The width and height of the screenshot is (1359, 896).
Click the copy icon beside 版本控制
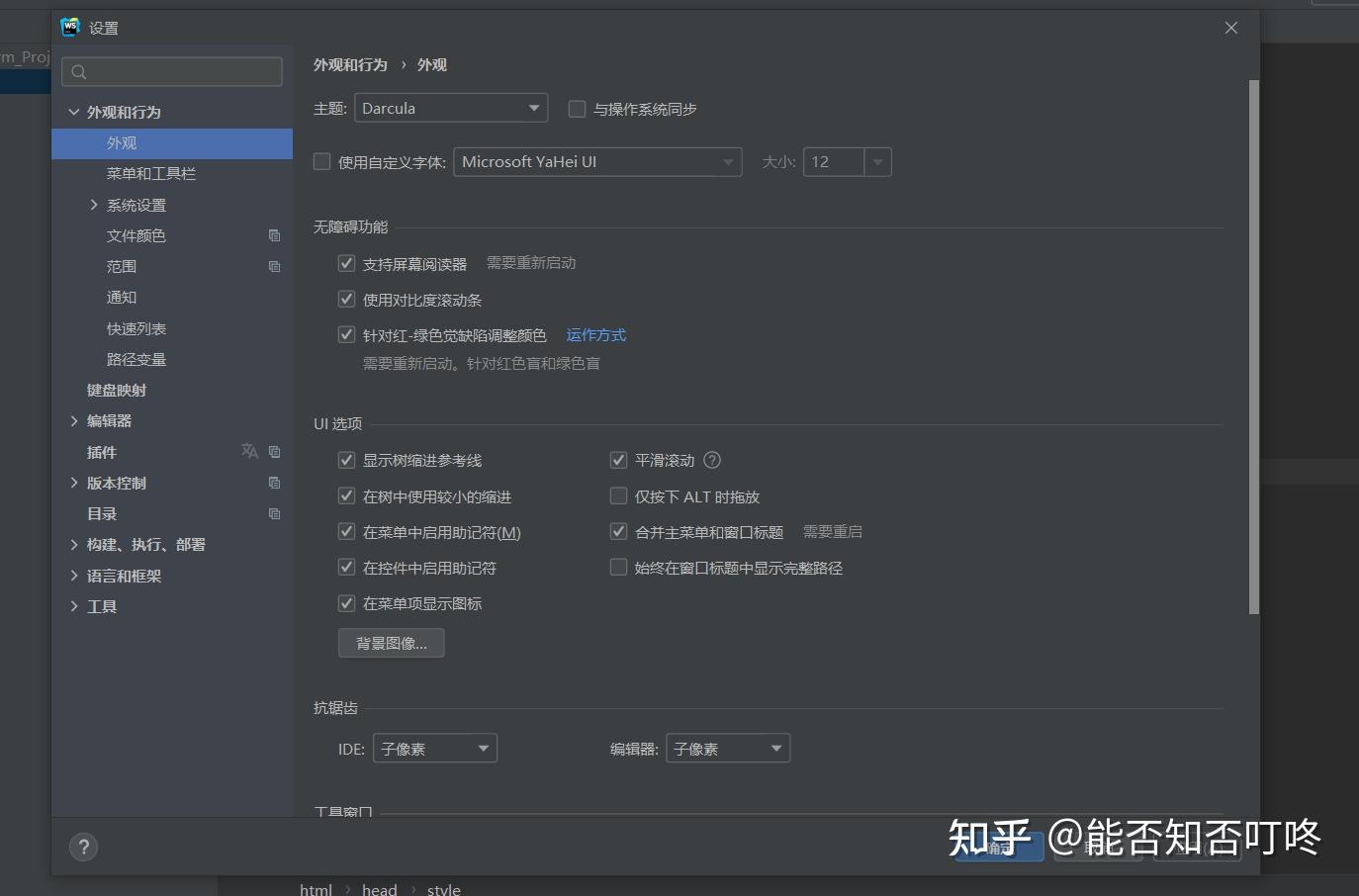(274, 483)
